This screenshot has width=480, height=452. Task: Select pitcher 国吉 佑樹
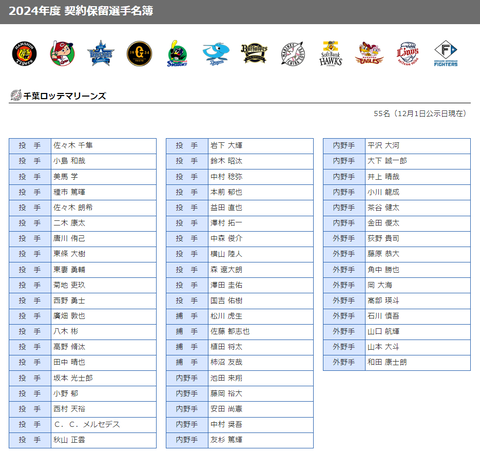[x=227, y=301]
